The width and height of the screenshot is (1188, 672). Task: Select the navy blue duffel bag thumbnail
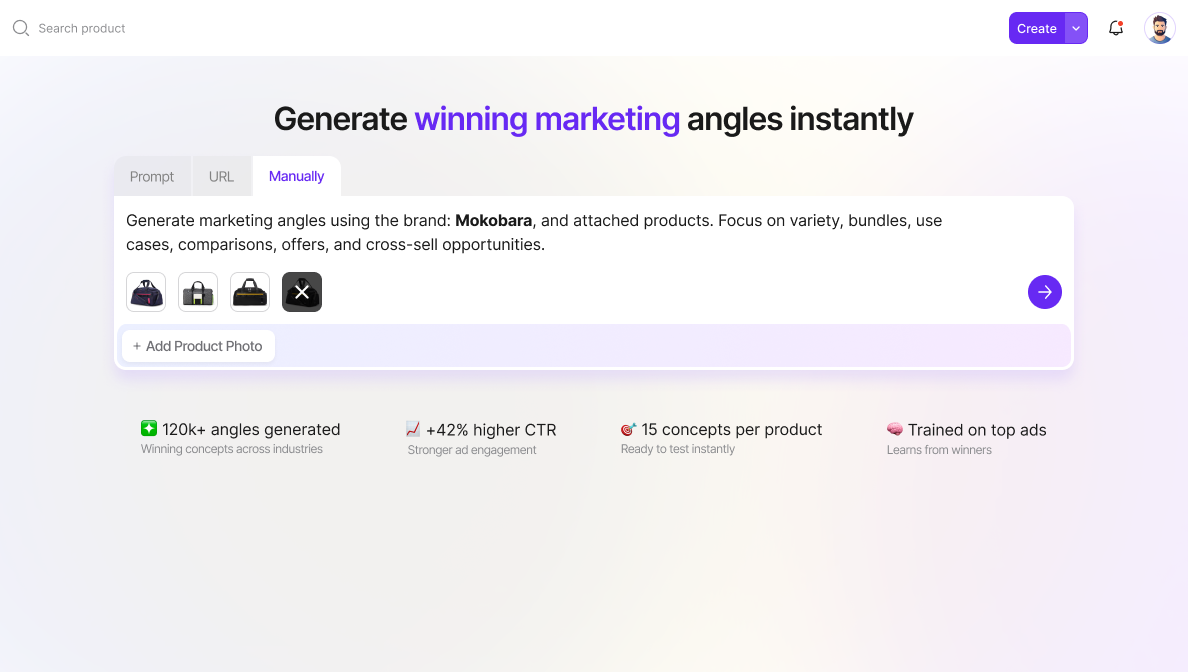pos(146,292)
